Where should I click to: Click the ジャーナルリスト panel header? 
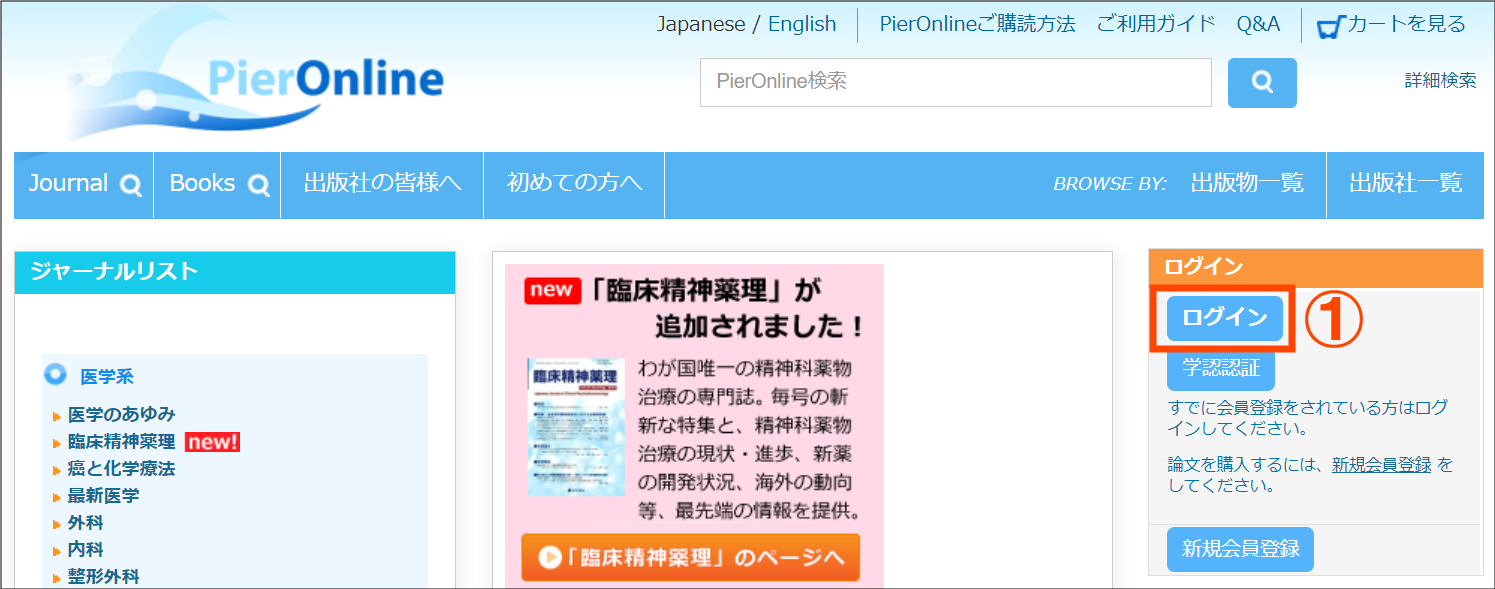235,272
